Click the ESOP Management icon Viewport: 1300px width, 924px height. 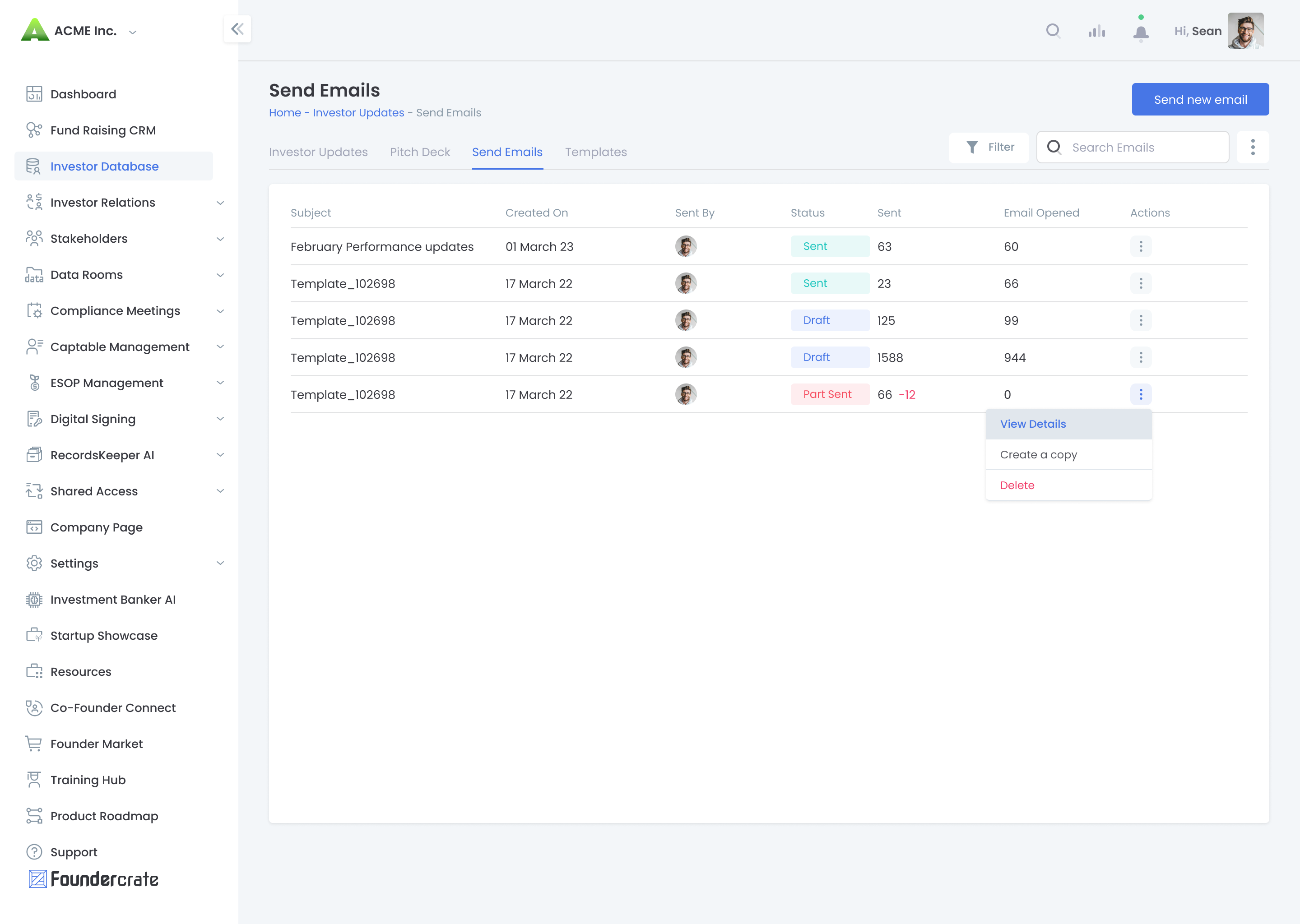(34, 383)
